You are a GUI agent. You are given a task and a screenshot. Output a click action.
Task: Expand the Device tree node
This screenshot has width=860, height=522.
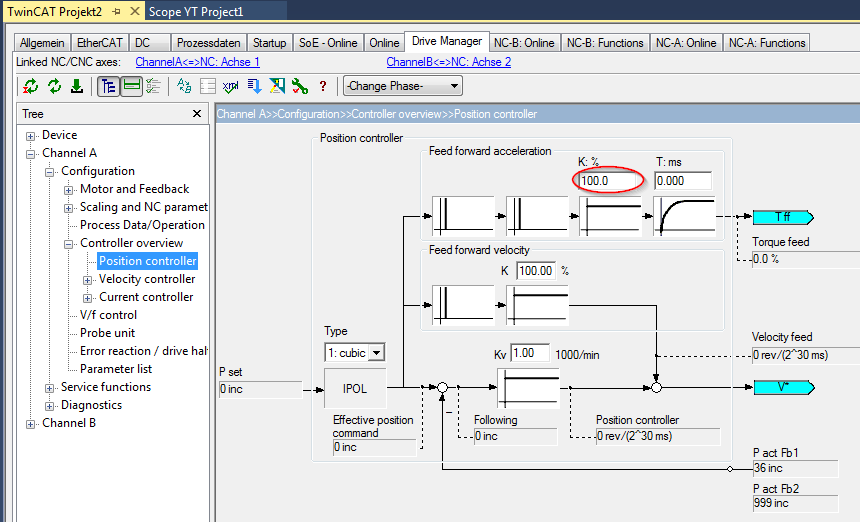31,136
